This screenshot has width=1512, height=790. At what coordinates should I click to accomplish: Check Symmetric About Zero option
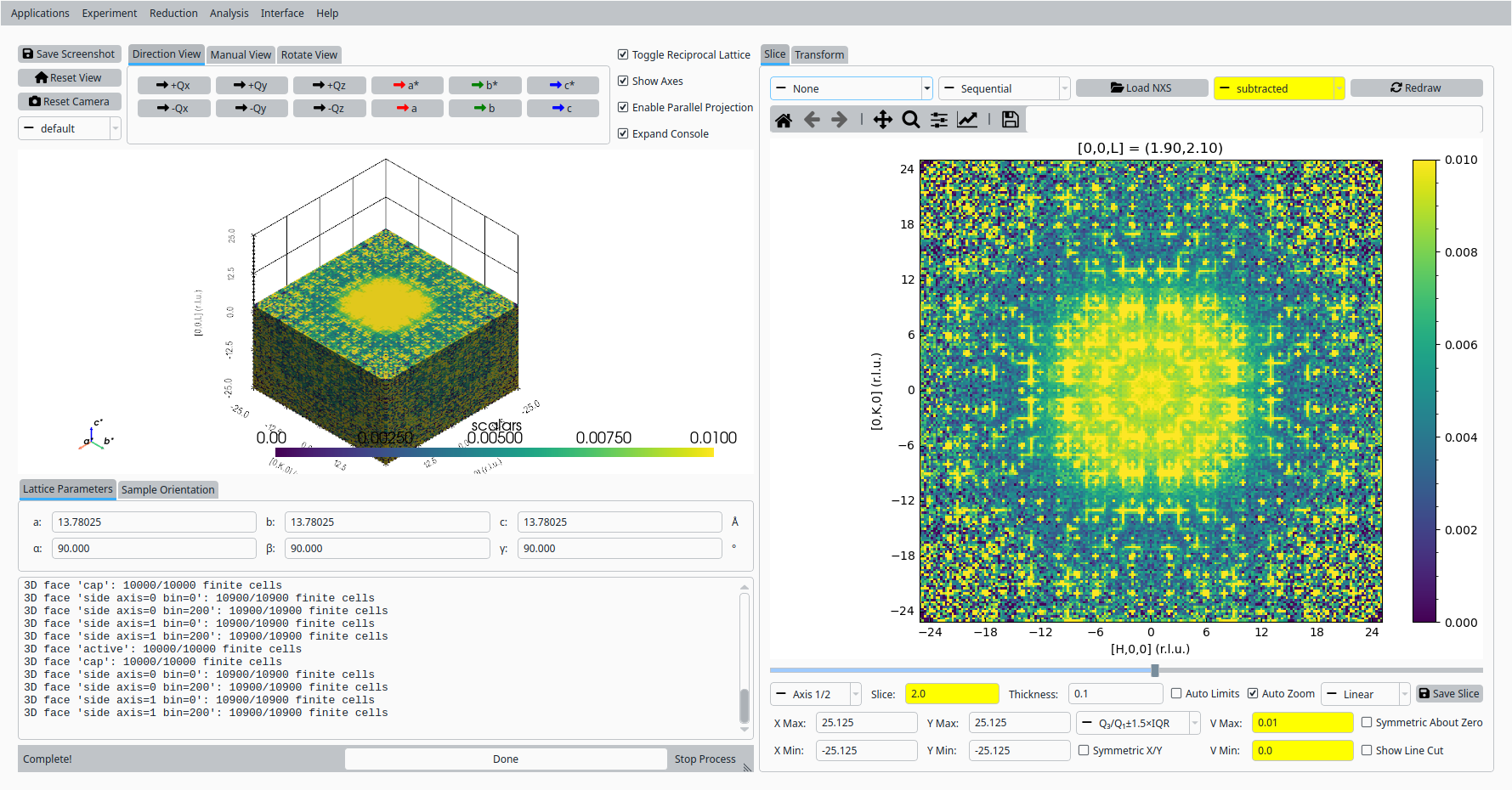(1367, 722)
